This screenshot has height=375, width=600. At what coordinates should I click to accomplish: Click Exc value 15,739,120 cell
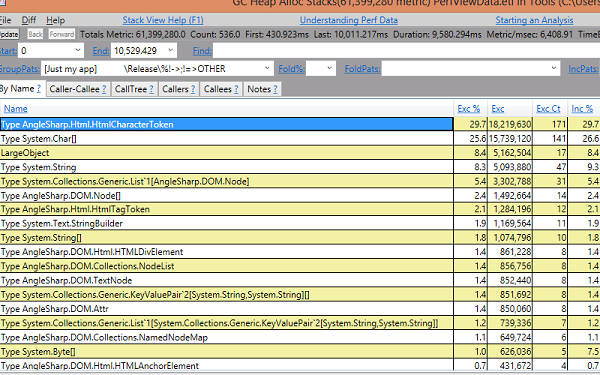tap(510, 139)
